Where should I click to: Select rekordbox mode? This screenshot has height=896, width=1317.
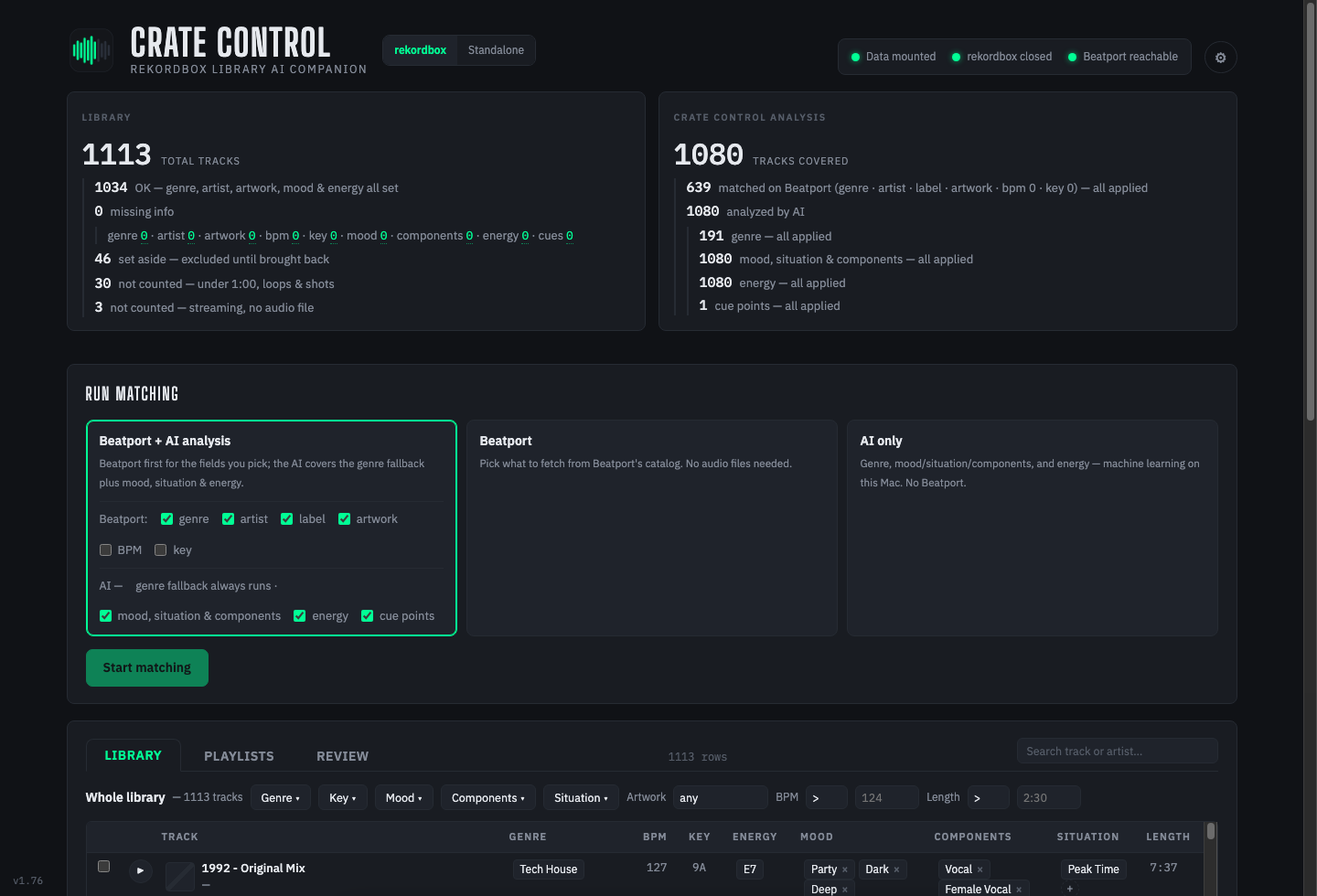(x=420, y=50)
